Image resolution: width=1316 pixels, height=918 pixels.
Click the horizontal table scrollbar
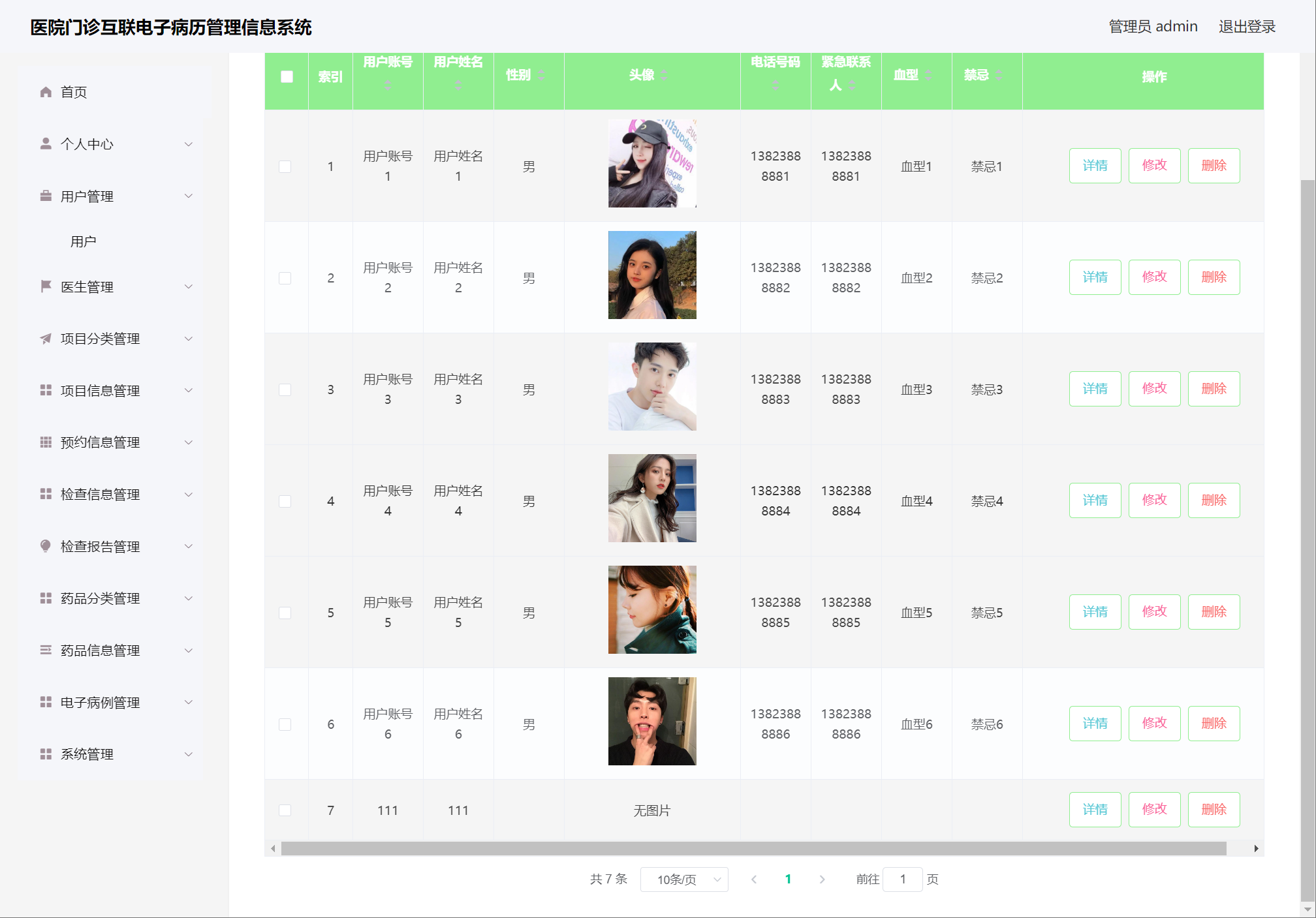coord(753,848)
